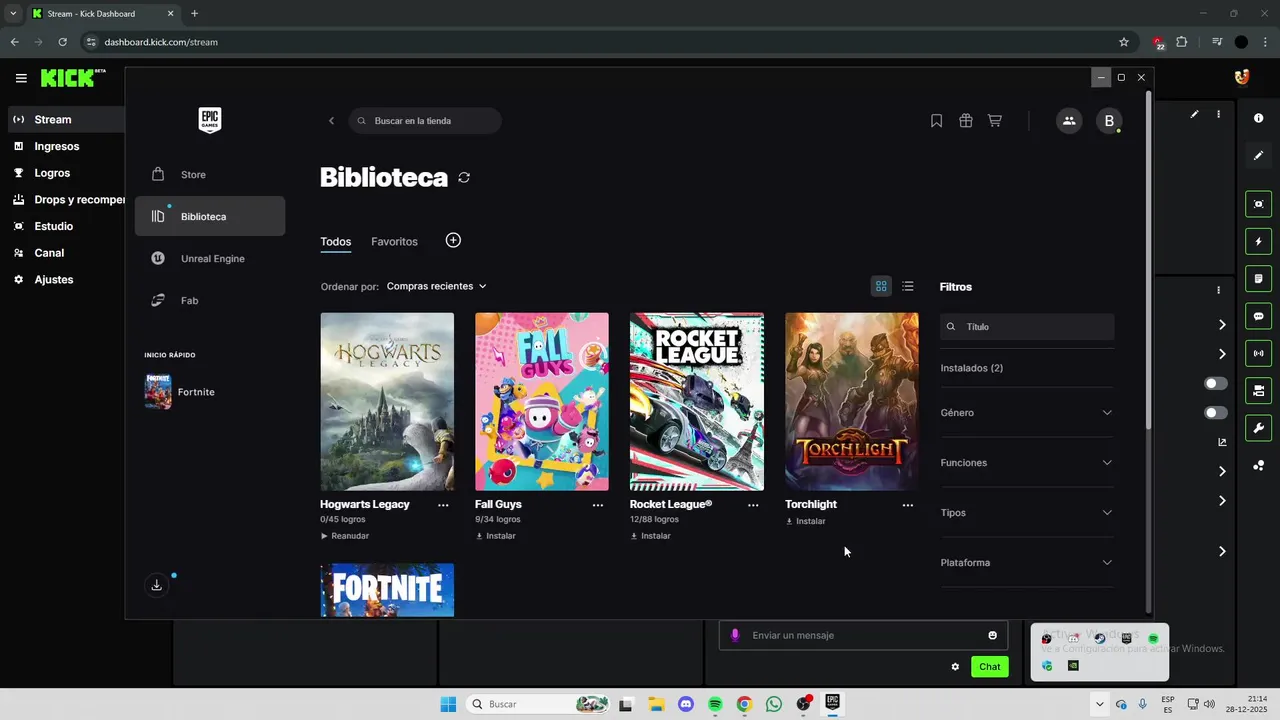Open emoji picker in Kick chat box
This screenshot has width=1280, height=720.
[x=993, y=635]
